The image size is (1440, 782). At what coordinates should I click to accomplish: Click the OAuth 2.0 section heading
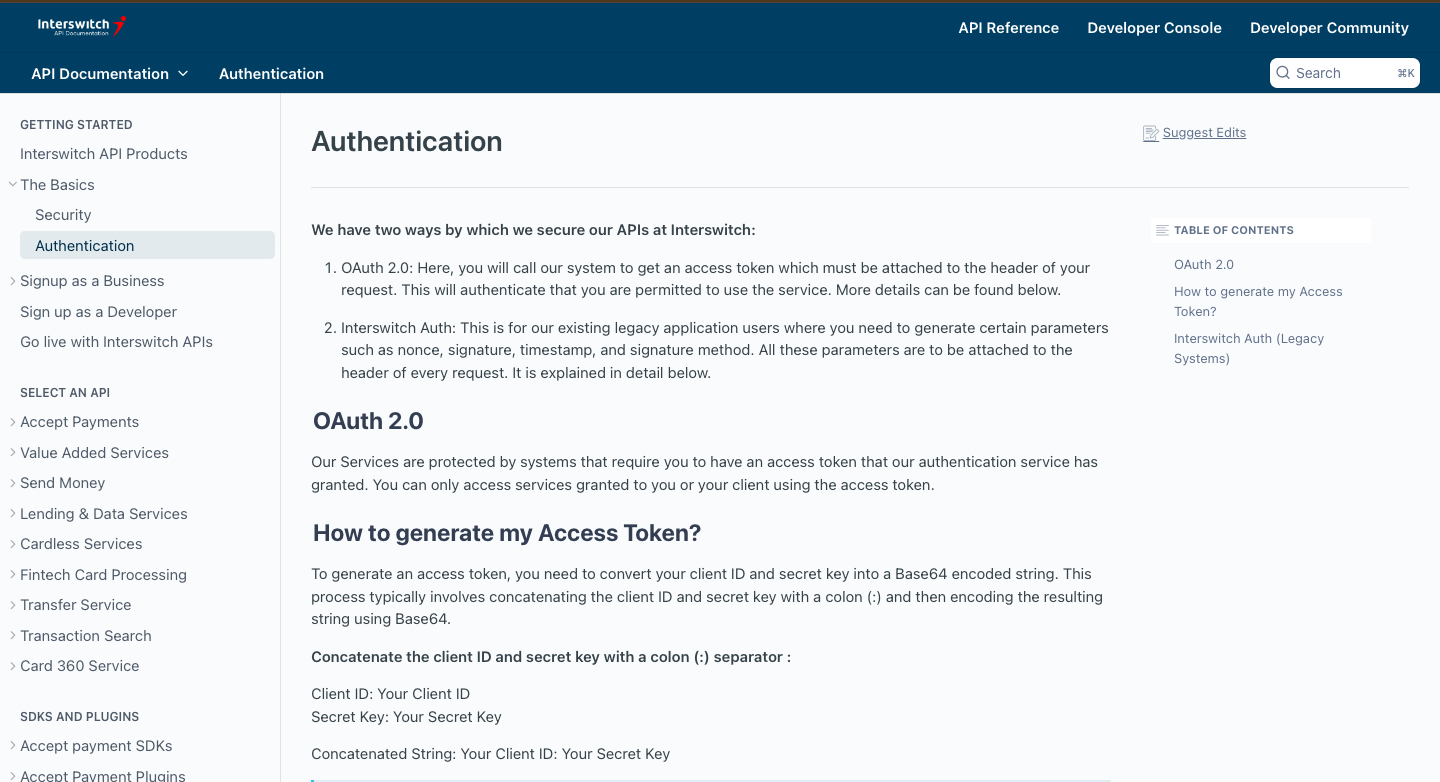pos(368,421)
